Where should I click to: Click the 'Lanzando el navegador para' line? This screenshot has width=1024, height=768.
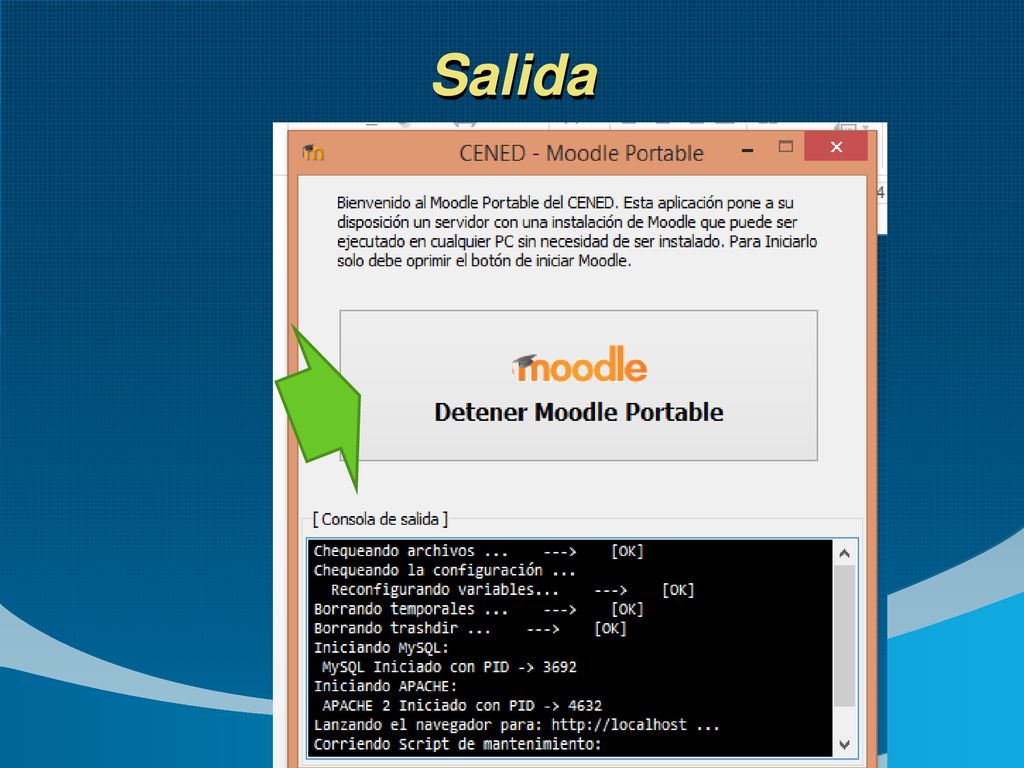[516, 725]
